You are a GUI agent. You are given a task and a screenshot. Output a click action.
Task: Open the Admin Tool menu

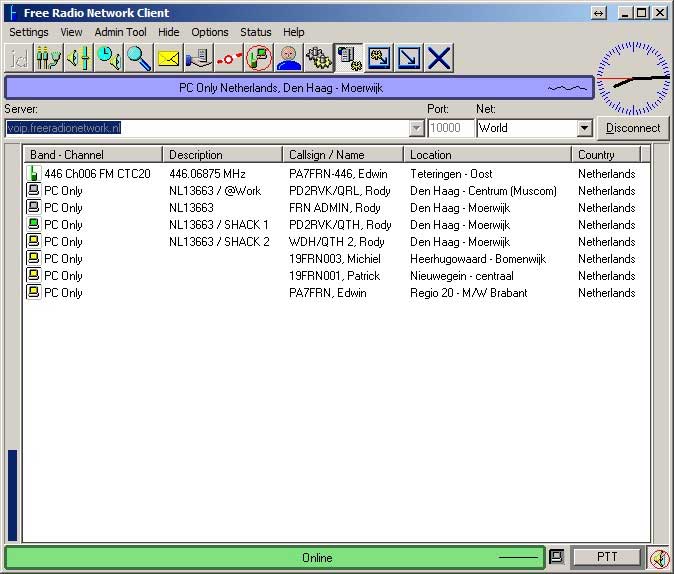[x=120, y=32]
